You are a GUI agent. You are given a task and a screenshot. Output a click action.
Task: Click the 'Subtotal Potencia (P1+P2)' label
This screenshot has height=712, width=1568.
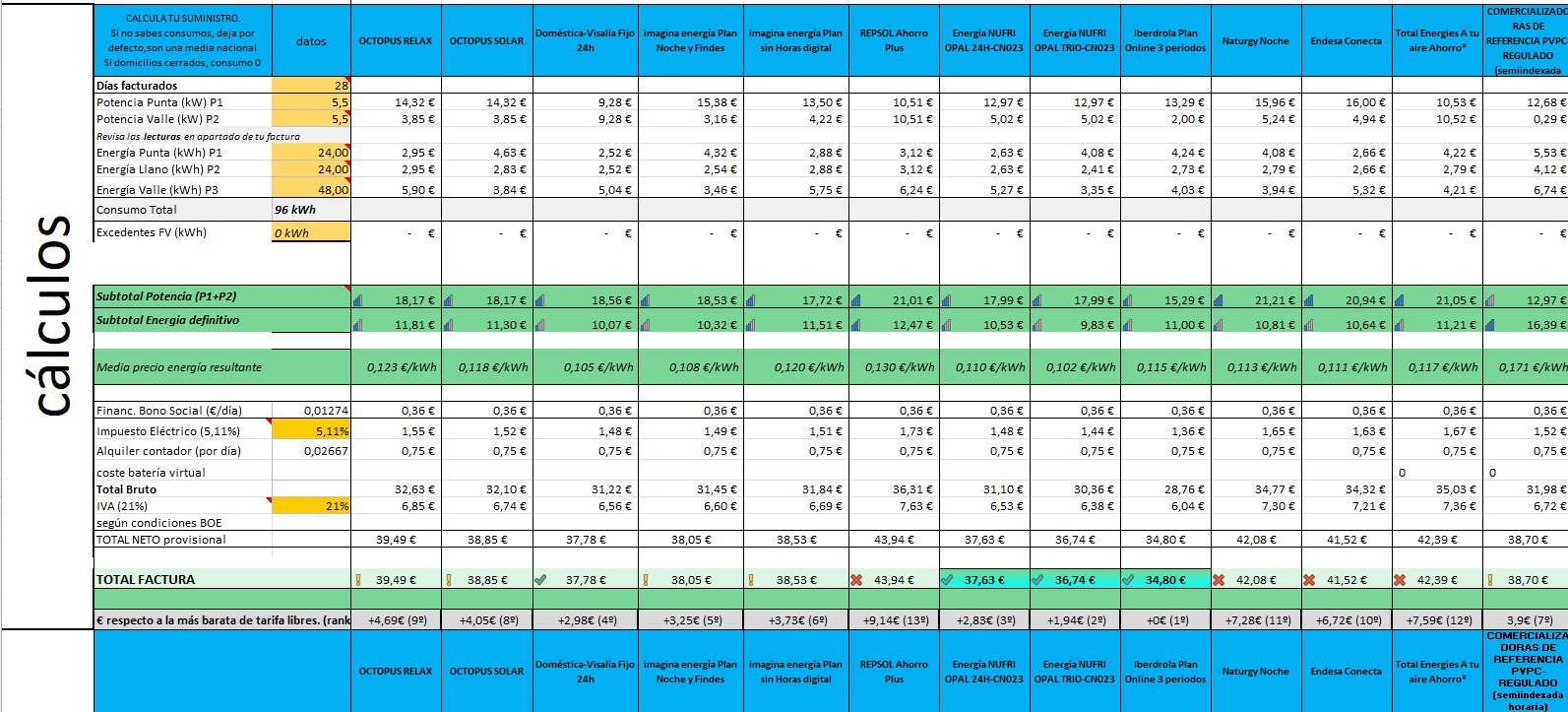[x=166, y=296]
